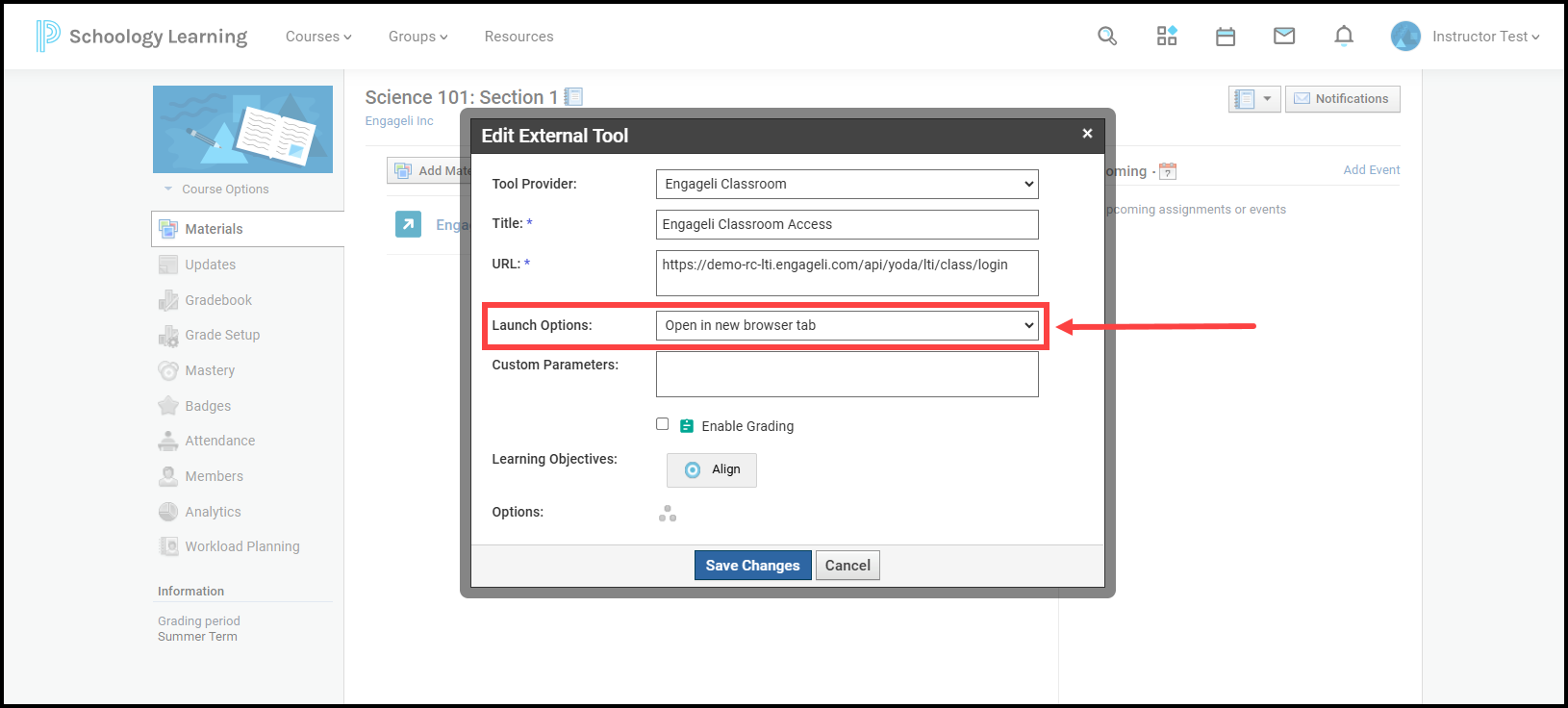1568x708 pixels.
Task: Go to the Members section
Action: pos(214,476)
